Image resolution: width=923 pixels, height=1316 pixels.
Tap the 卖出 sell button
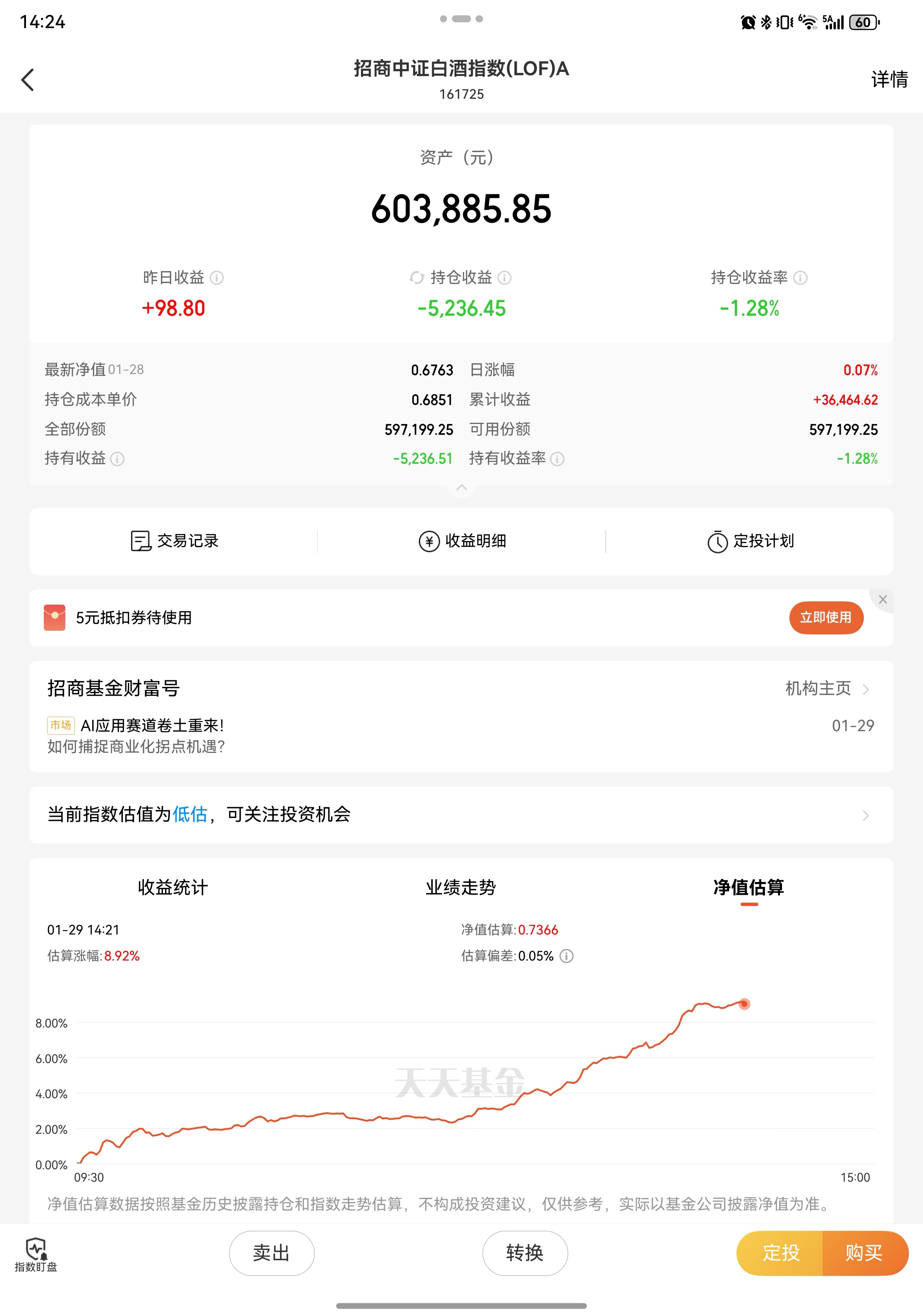point(271,1253)
